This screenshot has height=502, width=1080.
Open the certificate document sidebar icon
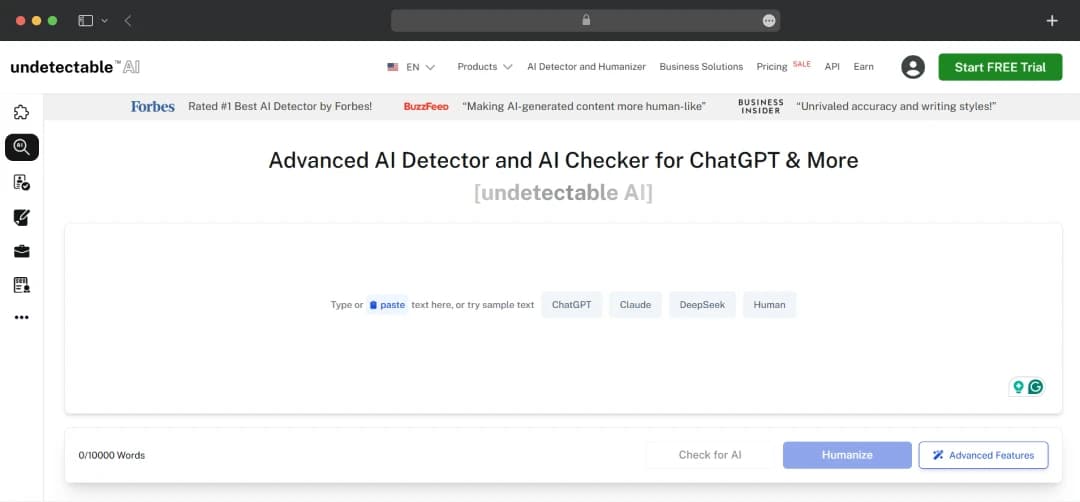pyautogui.click(x=21, y=285)
